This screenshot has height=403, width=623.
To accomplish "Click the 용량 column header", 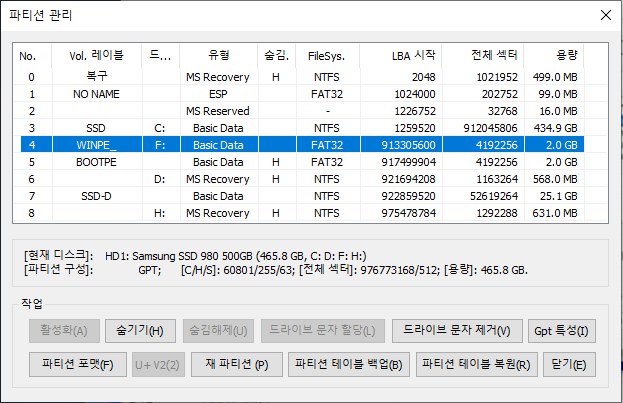I will [553, 56].
